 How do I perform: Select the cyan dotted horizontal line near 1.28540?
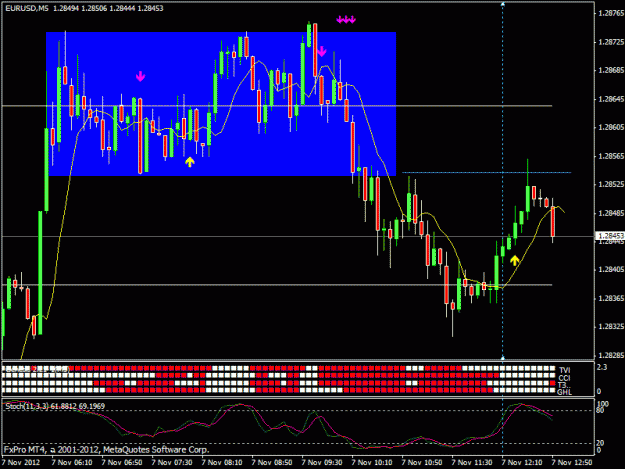(486, 173)
